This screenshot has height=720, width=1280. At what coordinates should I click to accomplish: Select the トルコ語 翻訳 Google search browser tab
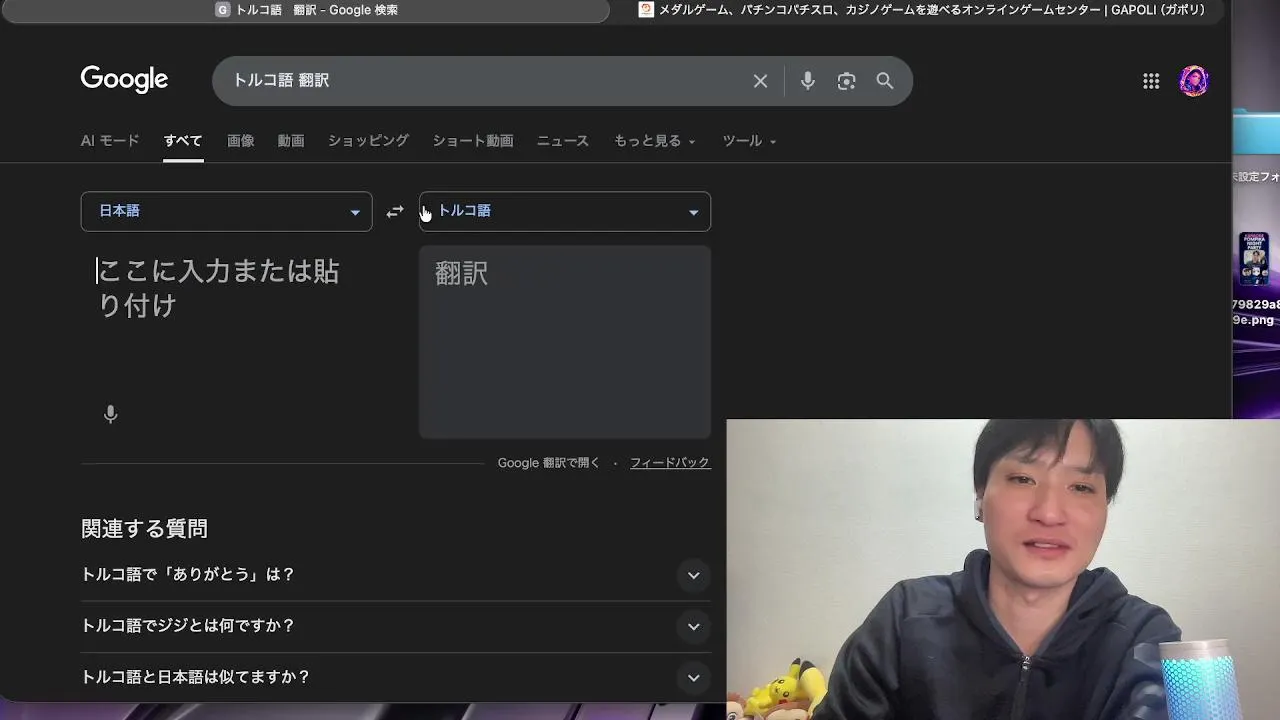pyautogui.click(x=307, y=10)
